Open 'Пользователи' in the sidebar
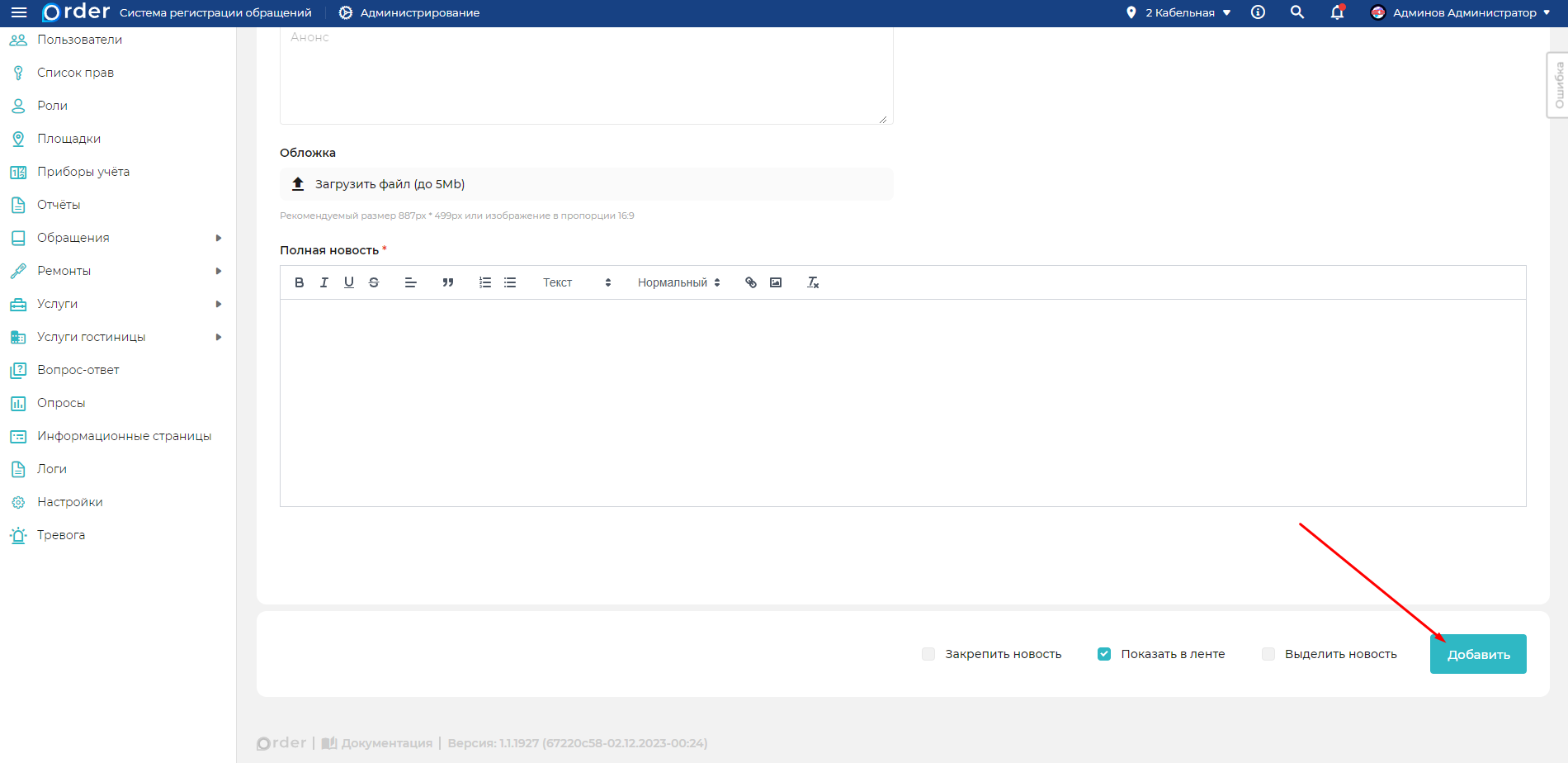The height and width of the screenshot is (763, 1568). click(79, 40)
